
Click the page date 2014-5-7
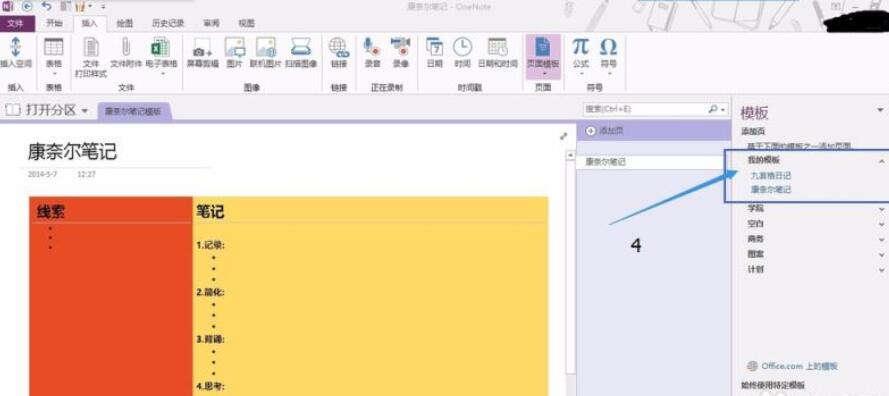[43, 174]
